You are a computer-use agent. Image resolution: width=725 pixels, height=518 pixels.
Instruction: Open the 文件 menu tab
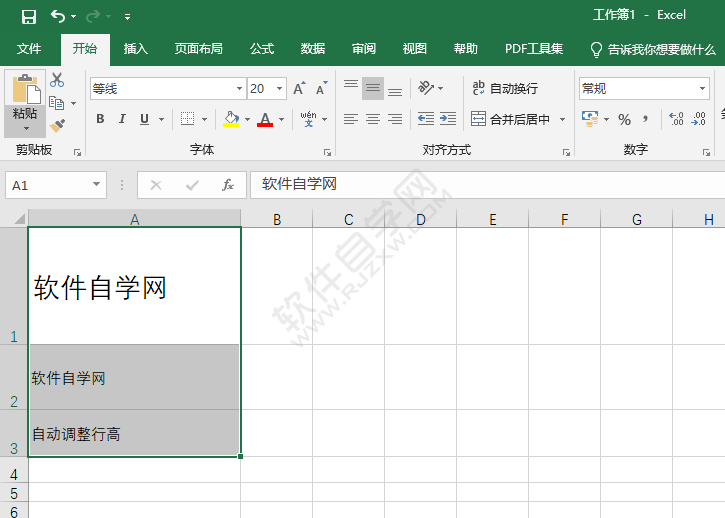tap(29, 49)
